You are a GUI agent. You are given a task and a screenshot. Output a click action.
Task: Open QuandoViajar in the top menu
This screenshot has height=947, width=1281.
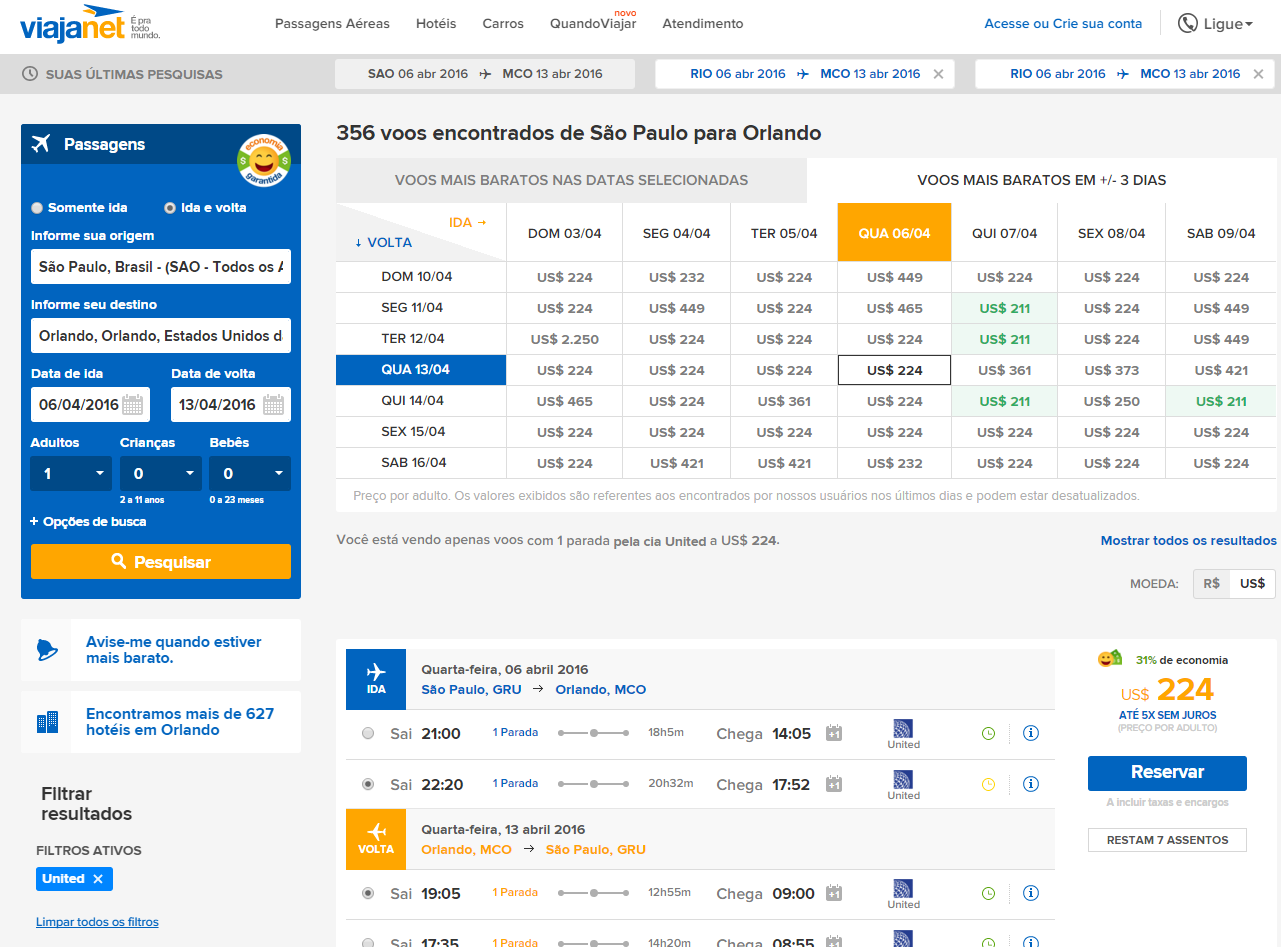pos(593,23)
